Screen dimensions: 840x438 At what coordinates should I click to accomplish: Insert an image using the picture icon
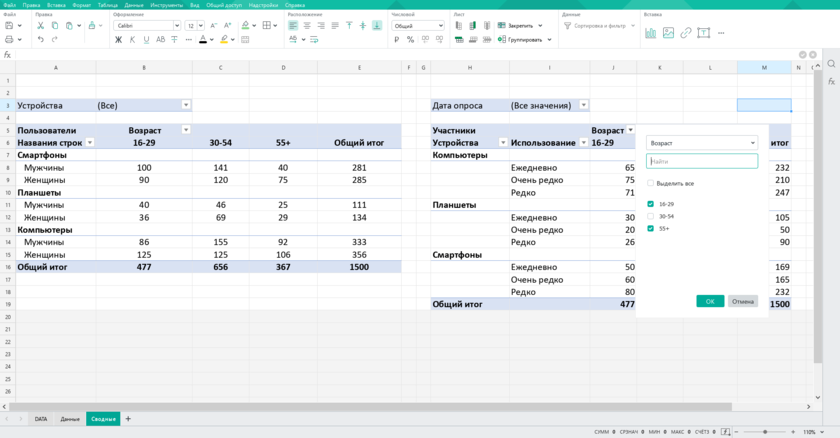668,33
